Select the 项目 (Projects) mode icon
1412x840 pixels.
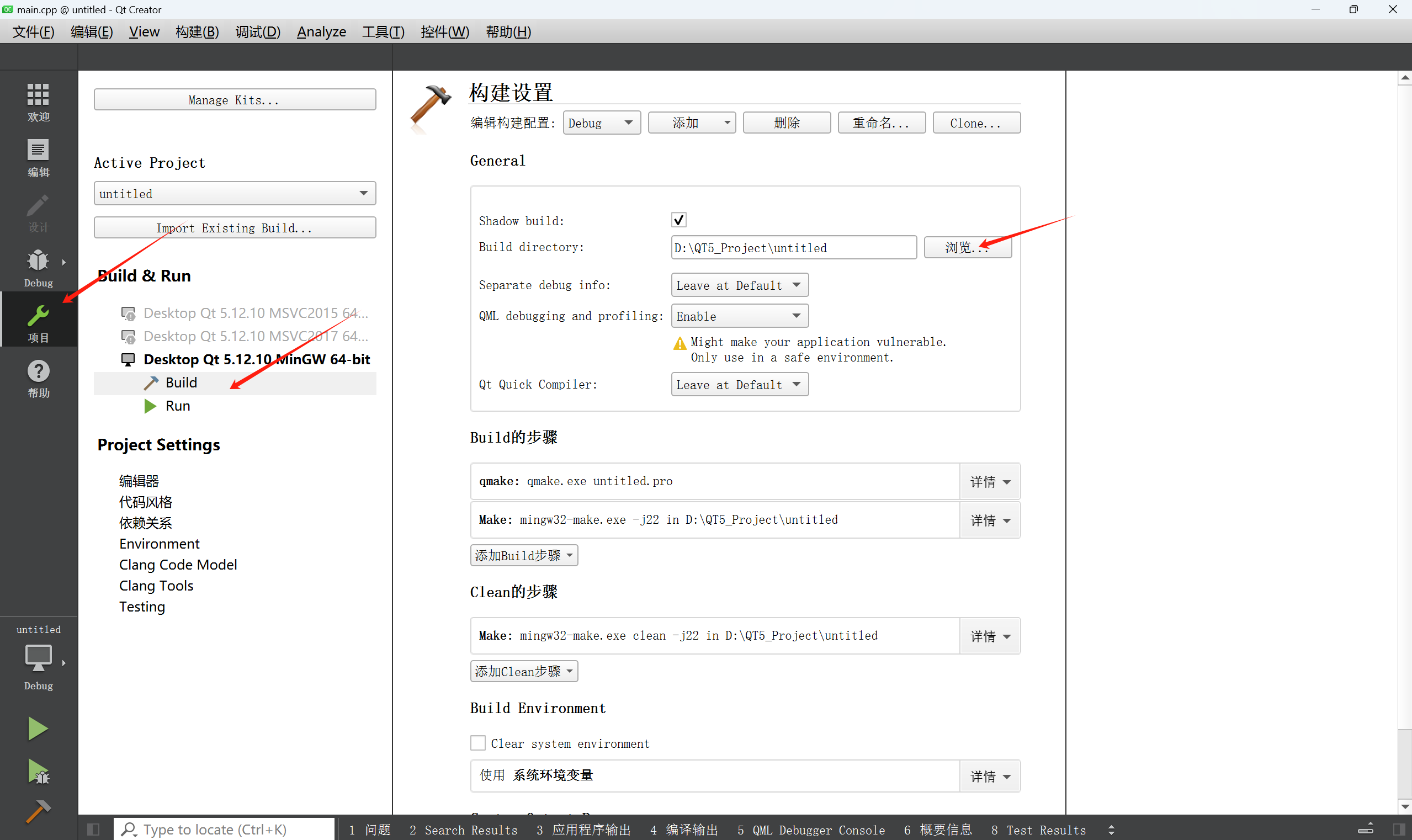click(38, 318)
